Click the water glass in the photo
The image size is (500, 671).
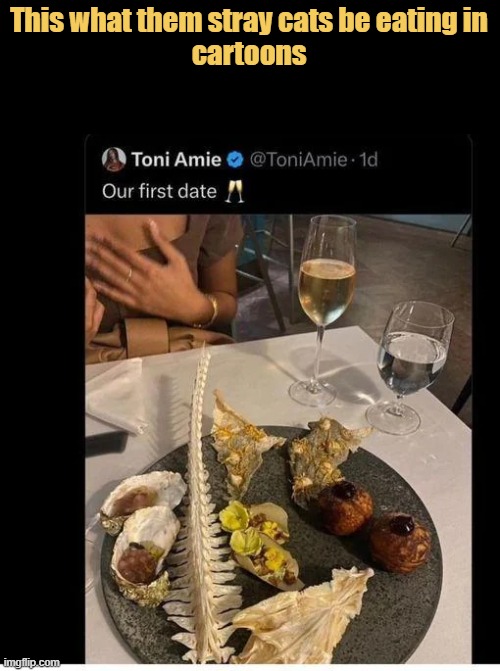pos(409,367)
